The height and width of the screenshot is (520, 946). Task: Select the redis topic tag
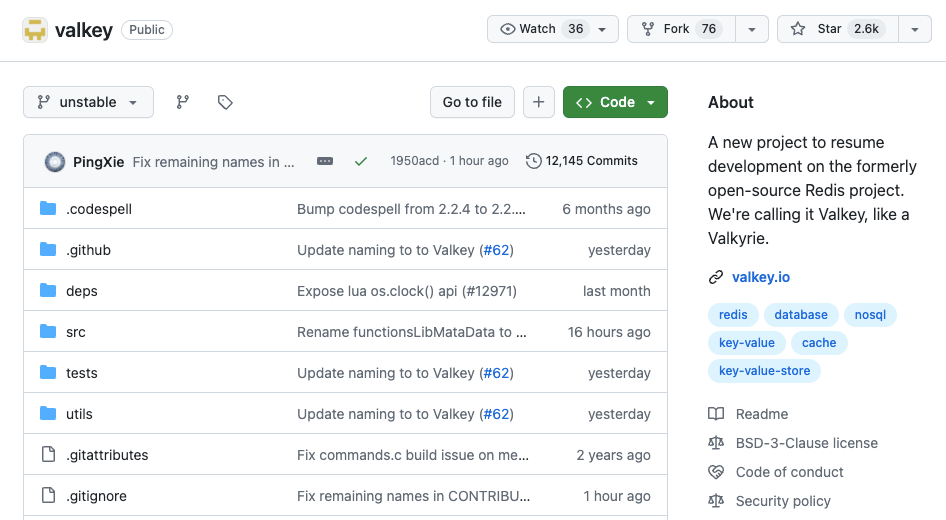pyautogui.click(x=733, y=315)
